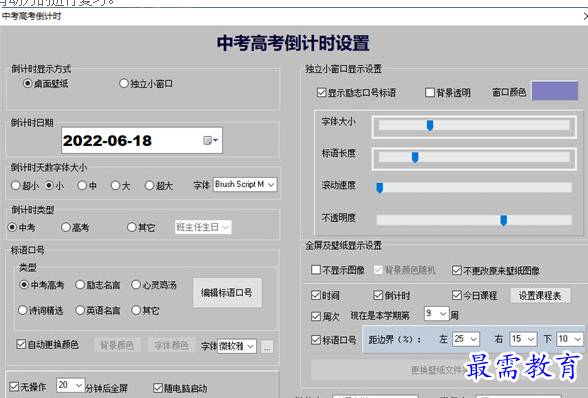Screen dimensions: 588x398
Task: Click the 编辑标语口号 button
Action: [227, 293]
